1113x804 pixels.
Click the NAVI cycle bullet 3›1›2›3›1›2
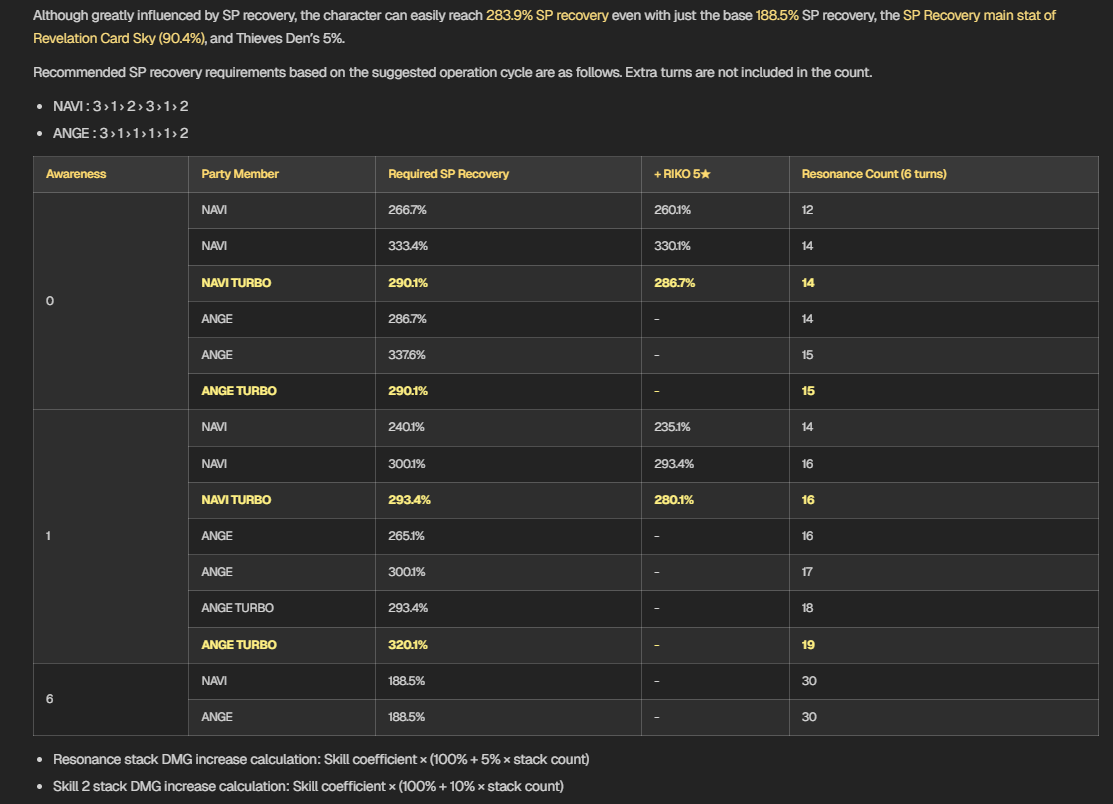[x=121, y=106]
